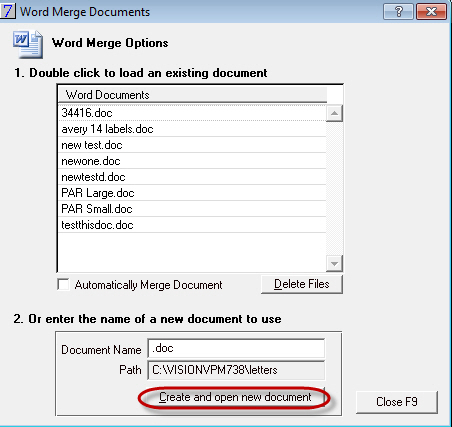Click the Delete Files button

click(302, 284)
